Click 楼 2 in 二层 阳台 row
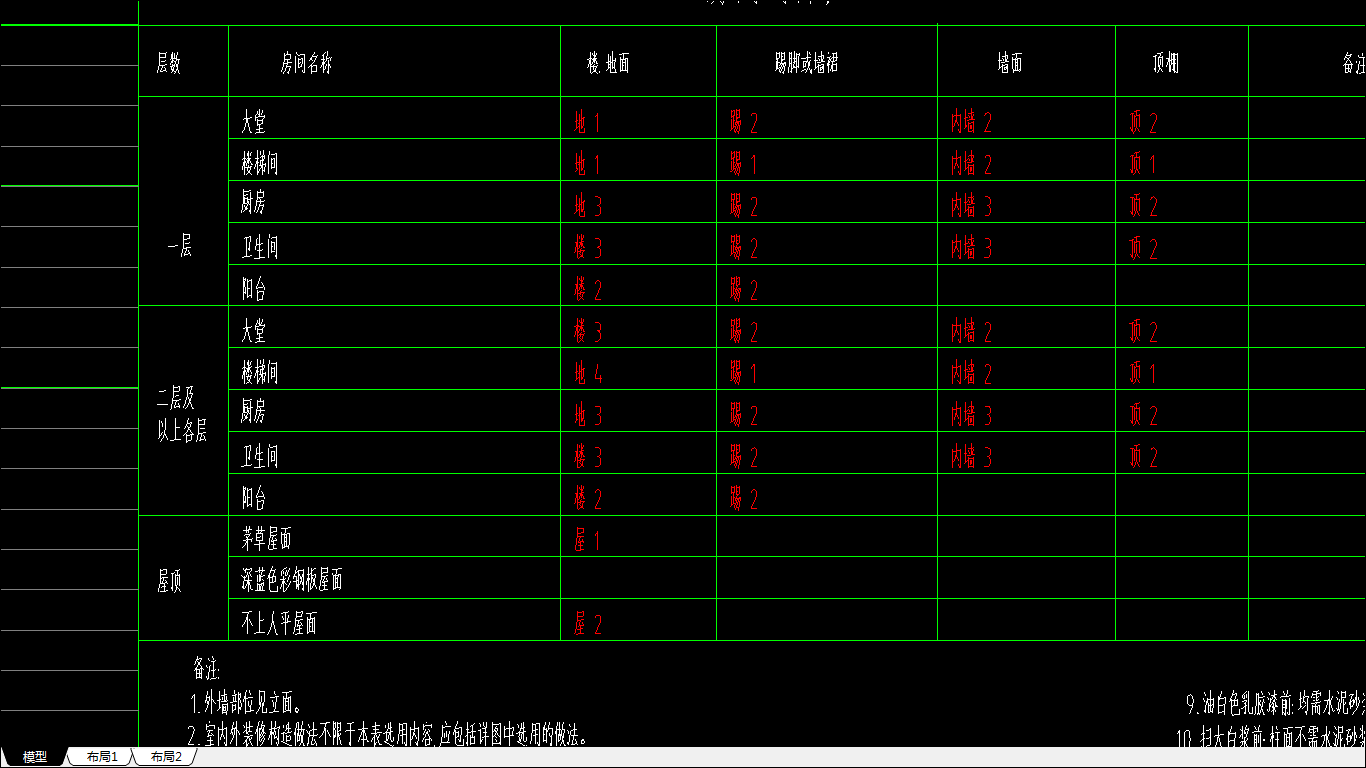 (588, 499)
